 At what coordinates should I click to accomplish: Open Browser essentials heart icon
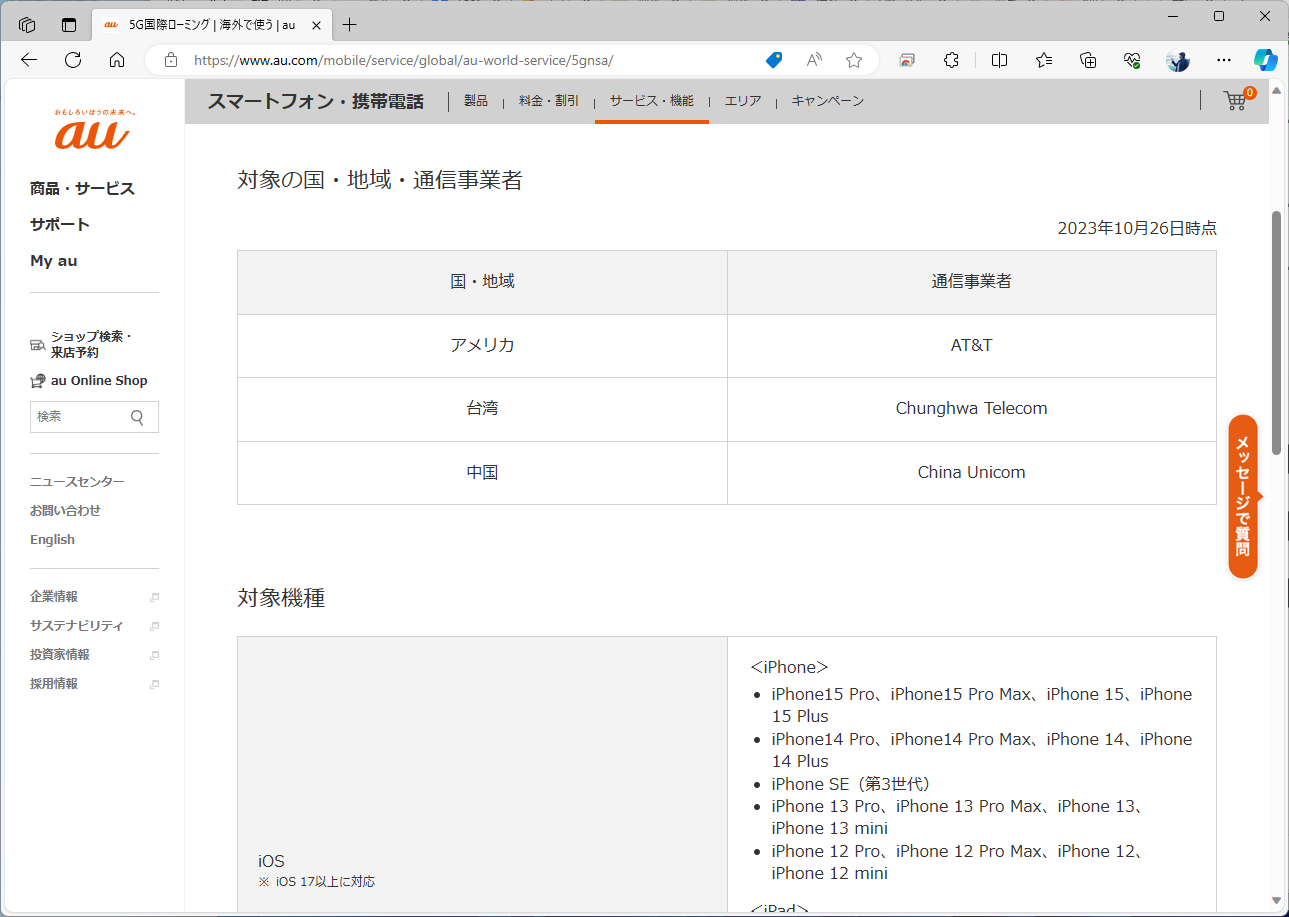click(x=1133, y=60)
